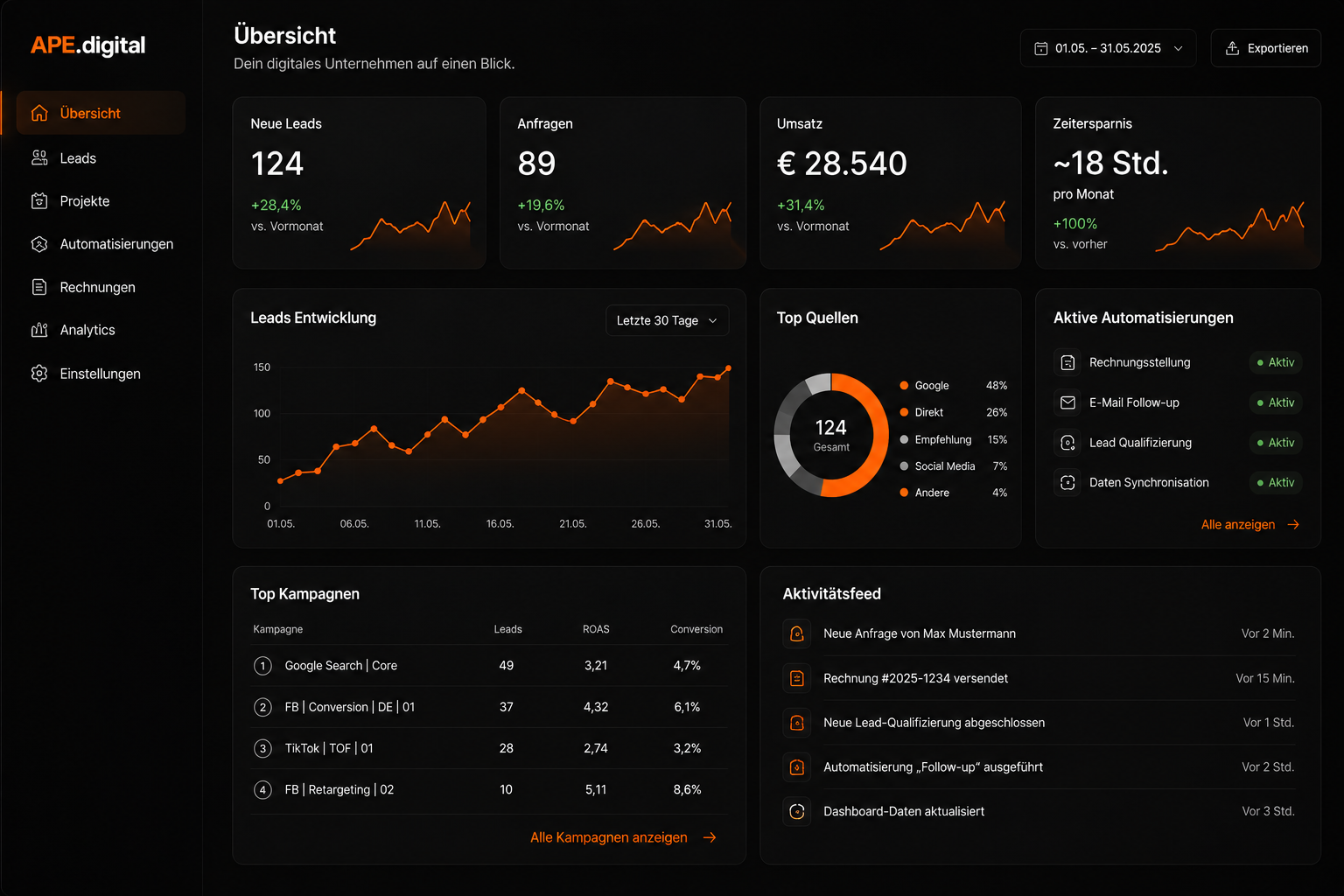
Task: Select the Google Search | Core campaign row
Action: (489, 666)
